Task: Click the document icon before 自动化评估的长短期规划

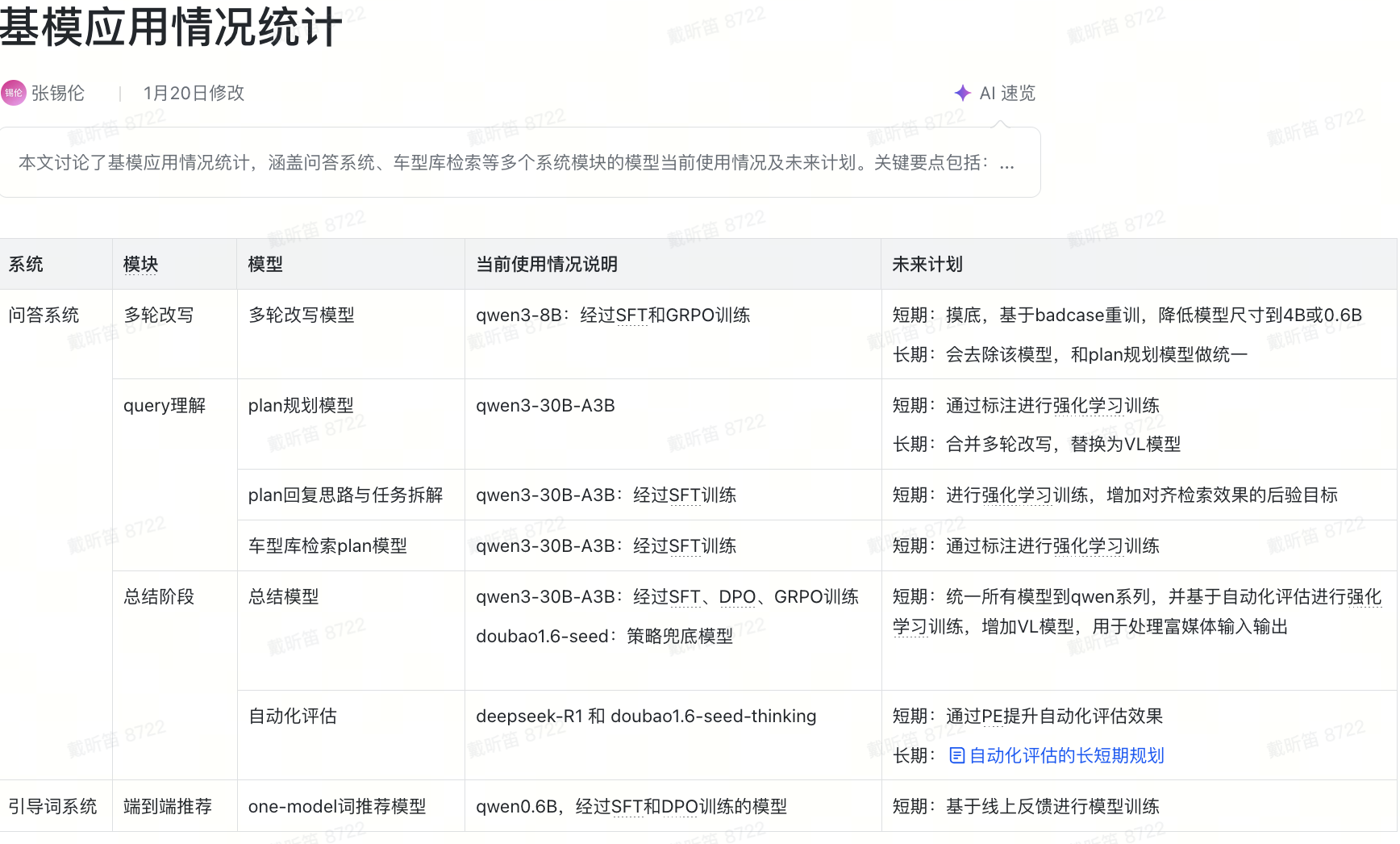Action: (956, 756)
